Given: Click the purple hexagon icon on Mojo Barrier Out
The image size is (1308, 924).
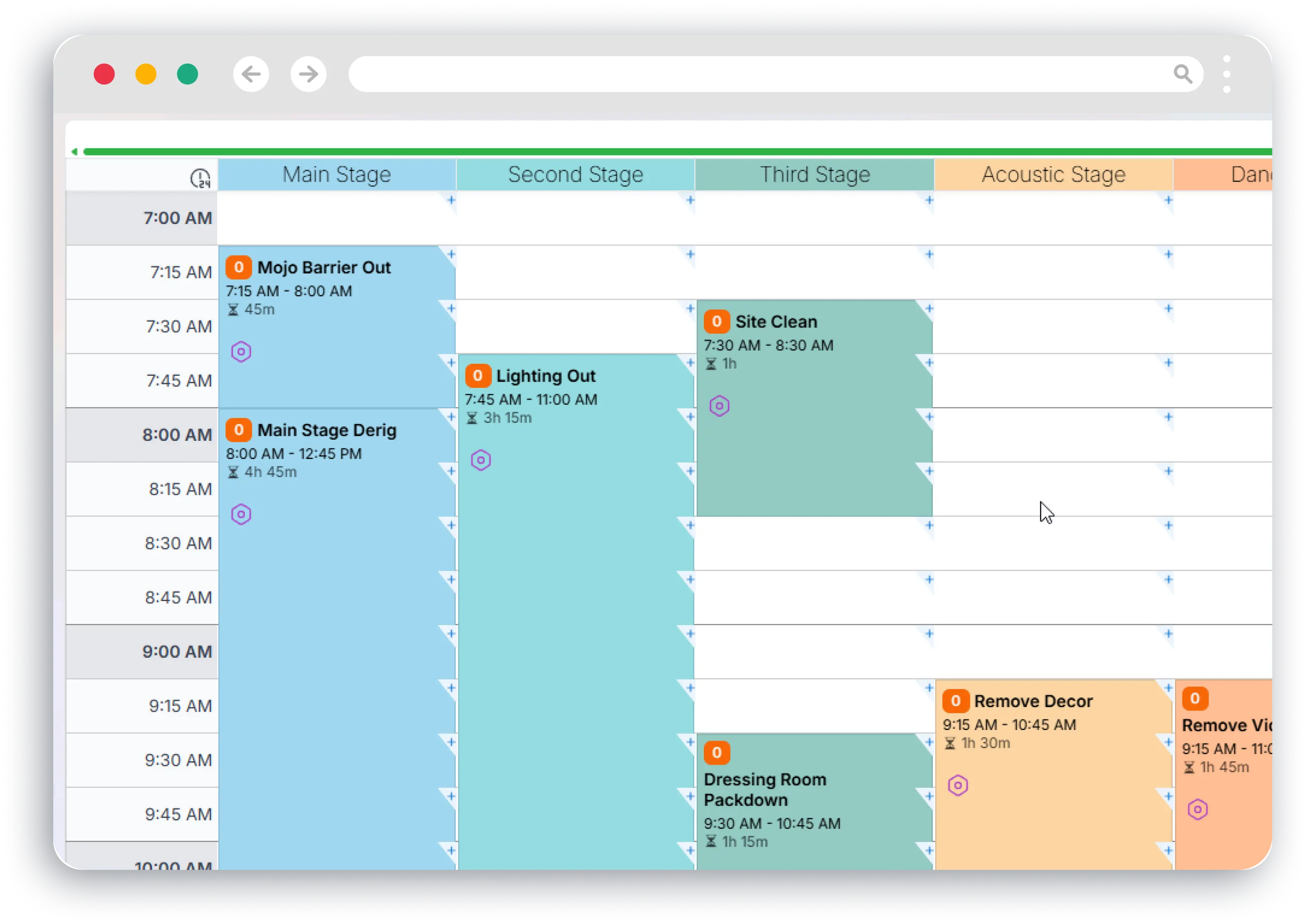Looking at the screenshot, I should point(241,352).
